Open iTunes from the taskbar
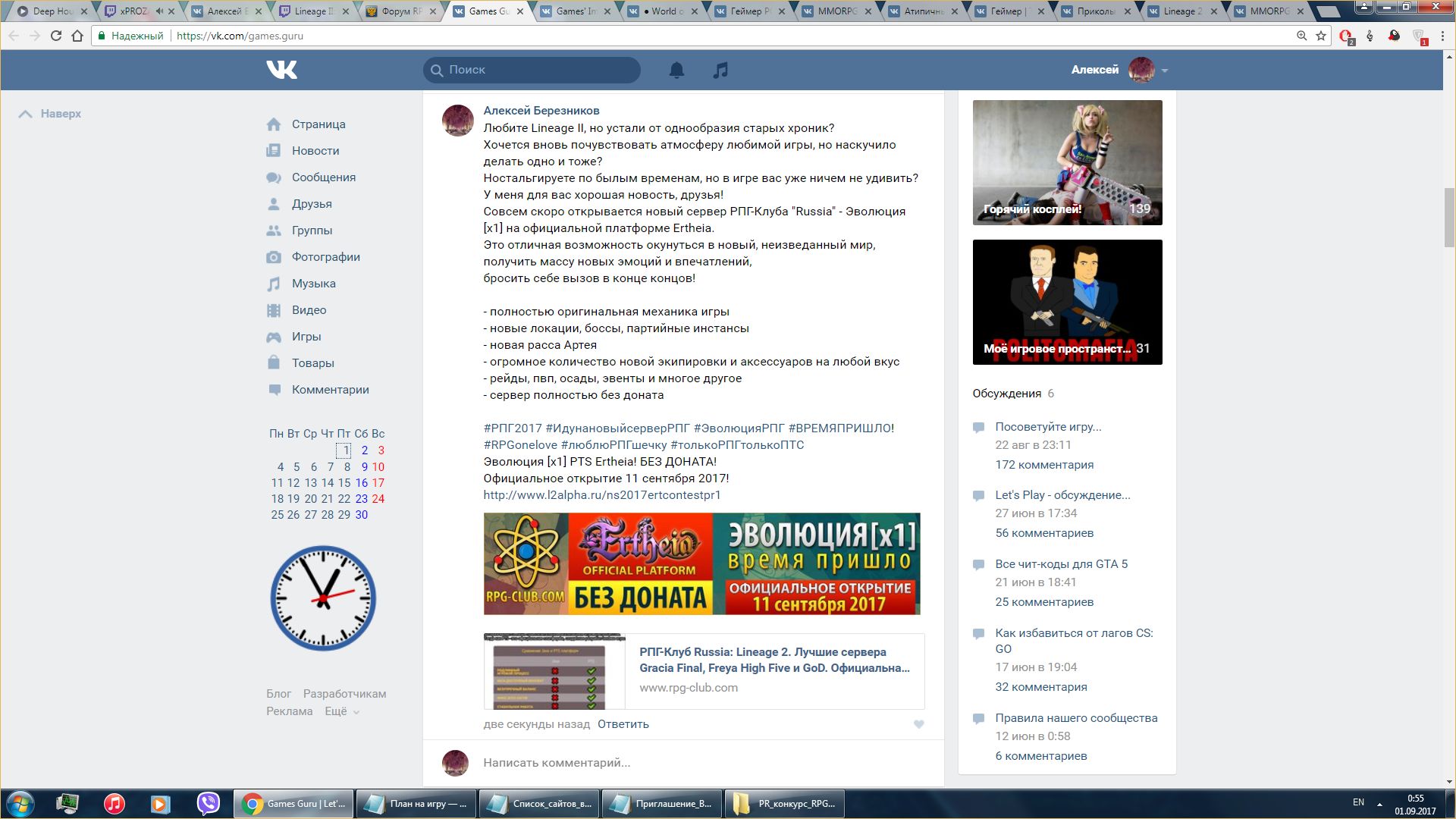The image size is (1456, 819). pyautogui.click(x=115, y=804)
